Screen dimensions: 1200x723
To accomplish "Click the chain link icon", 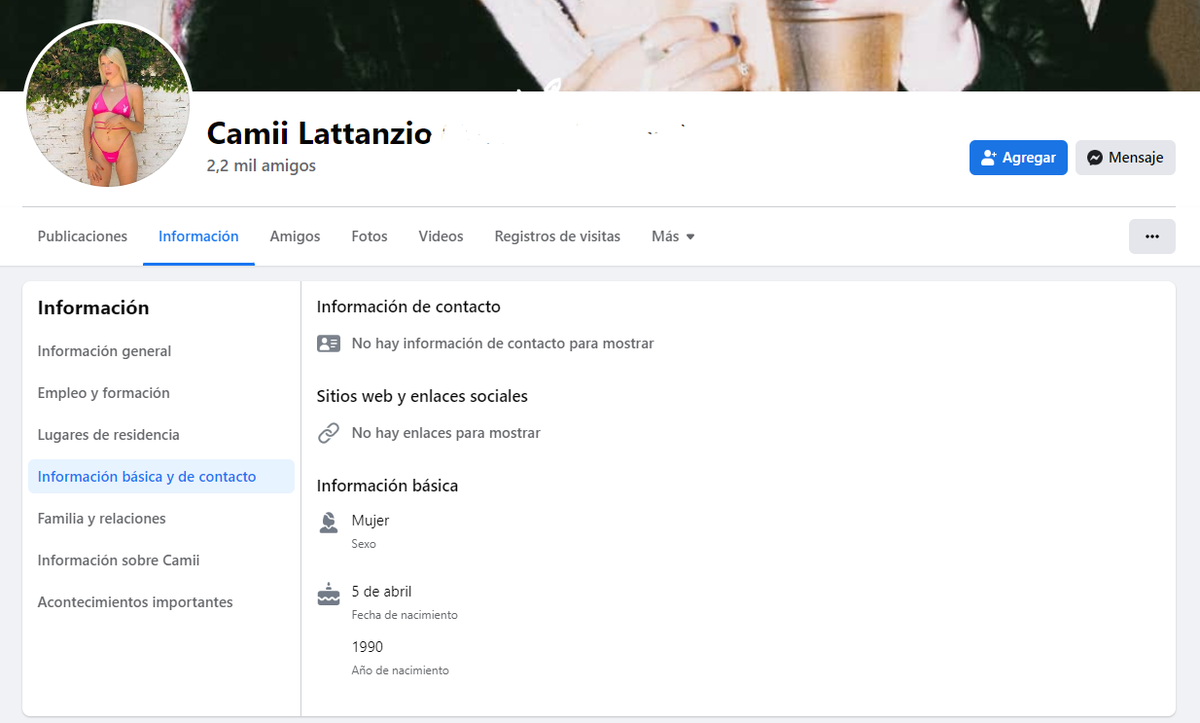I will pyautogui.click(x=328, y=433).
